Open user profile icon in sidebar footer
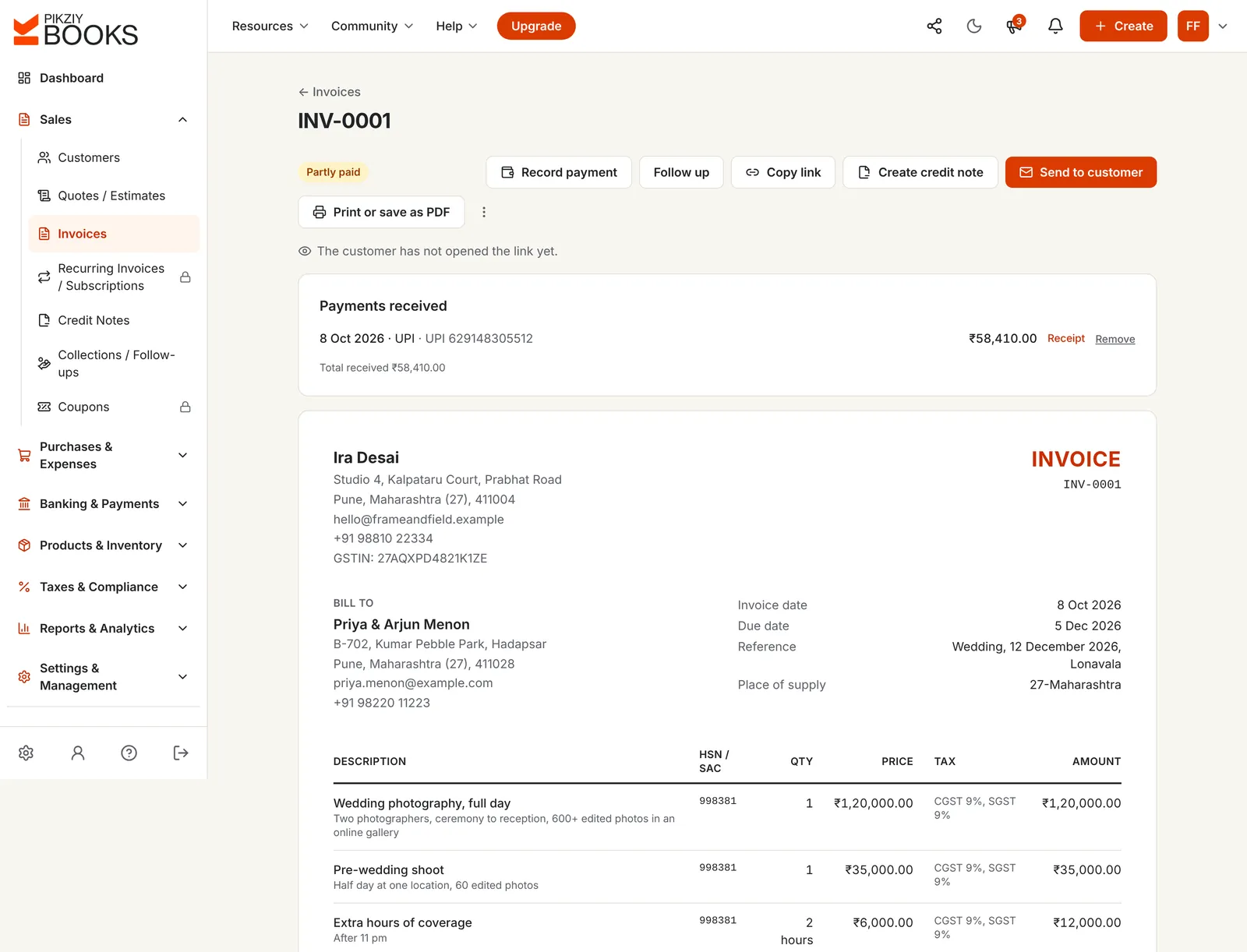The width and height of the screenshot is (1247, 952). tap(78, 753)
